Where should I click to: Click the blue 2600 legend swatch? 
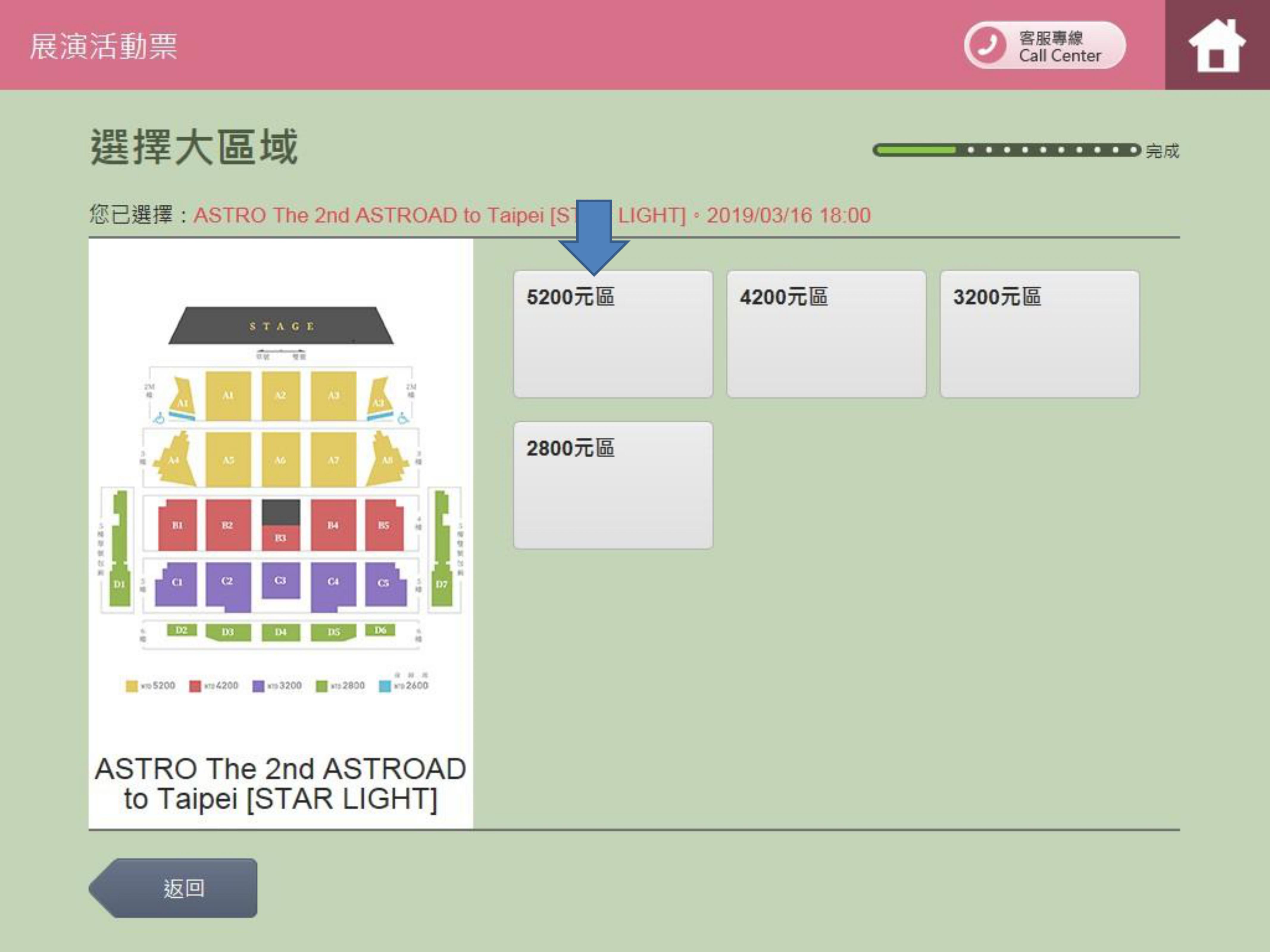pos(385,686)
